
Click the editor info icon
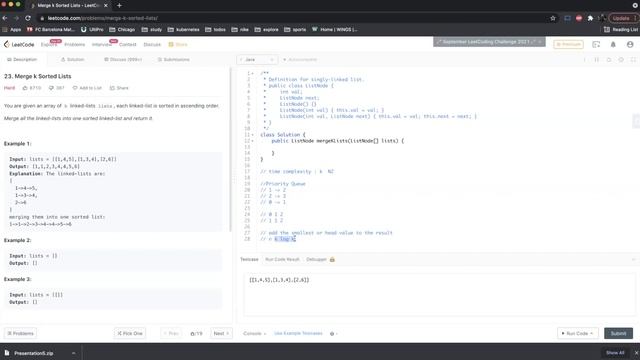click(584, 60)
